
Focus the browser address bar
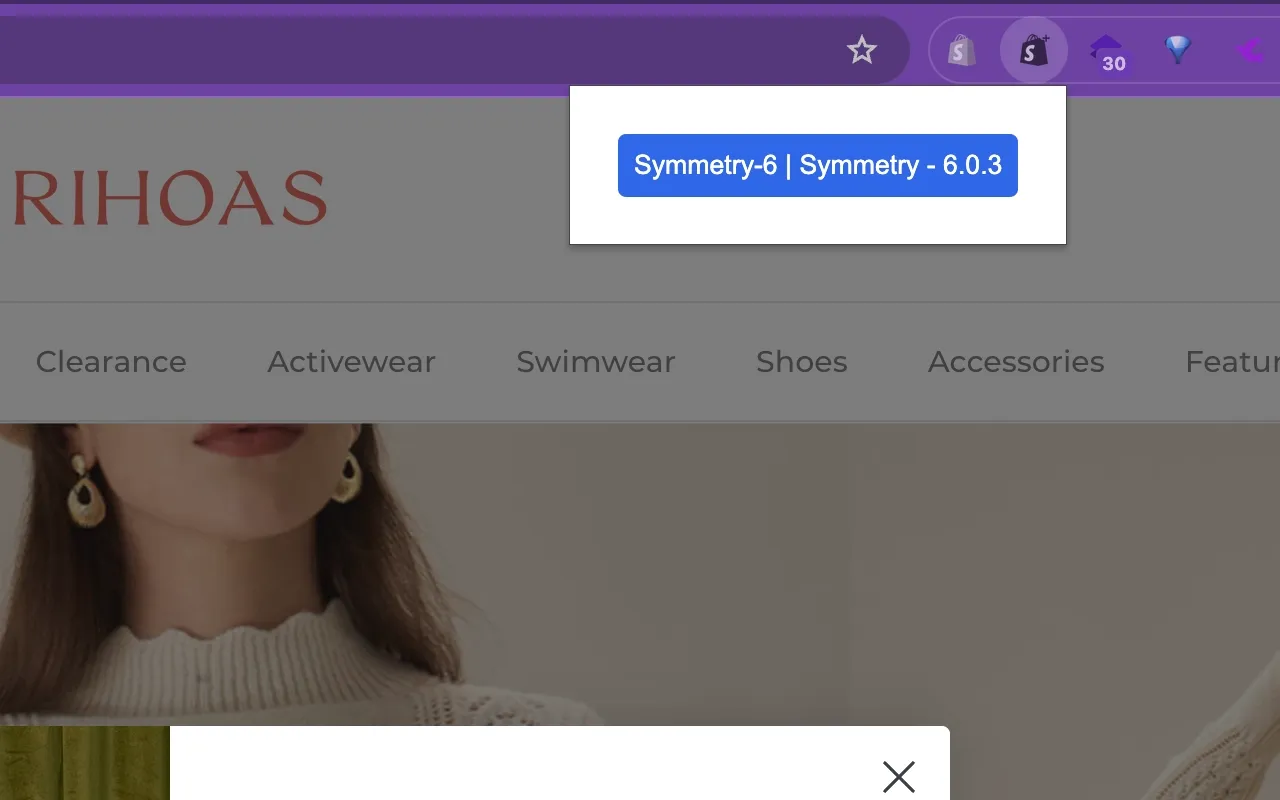click(400, 50)
